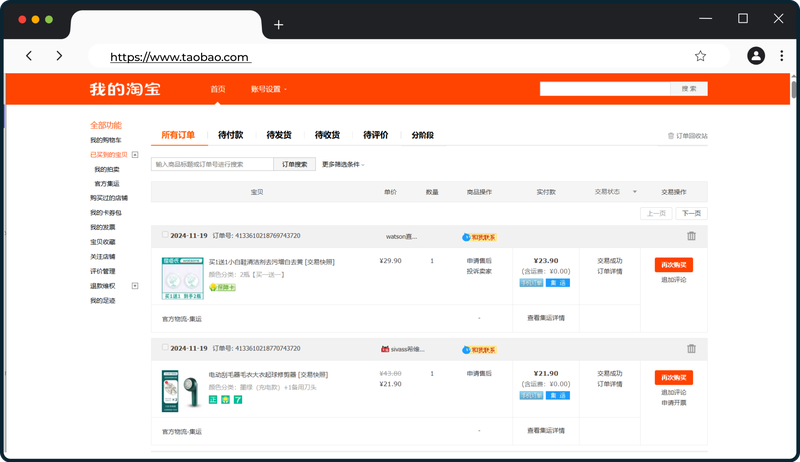This screenshot has height=462, width=800.
Task: Open the browser three-dot menu
Action: point(782,56)
